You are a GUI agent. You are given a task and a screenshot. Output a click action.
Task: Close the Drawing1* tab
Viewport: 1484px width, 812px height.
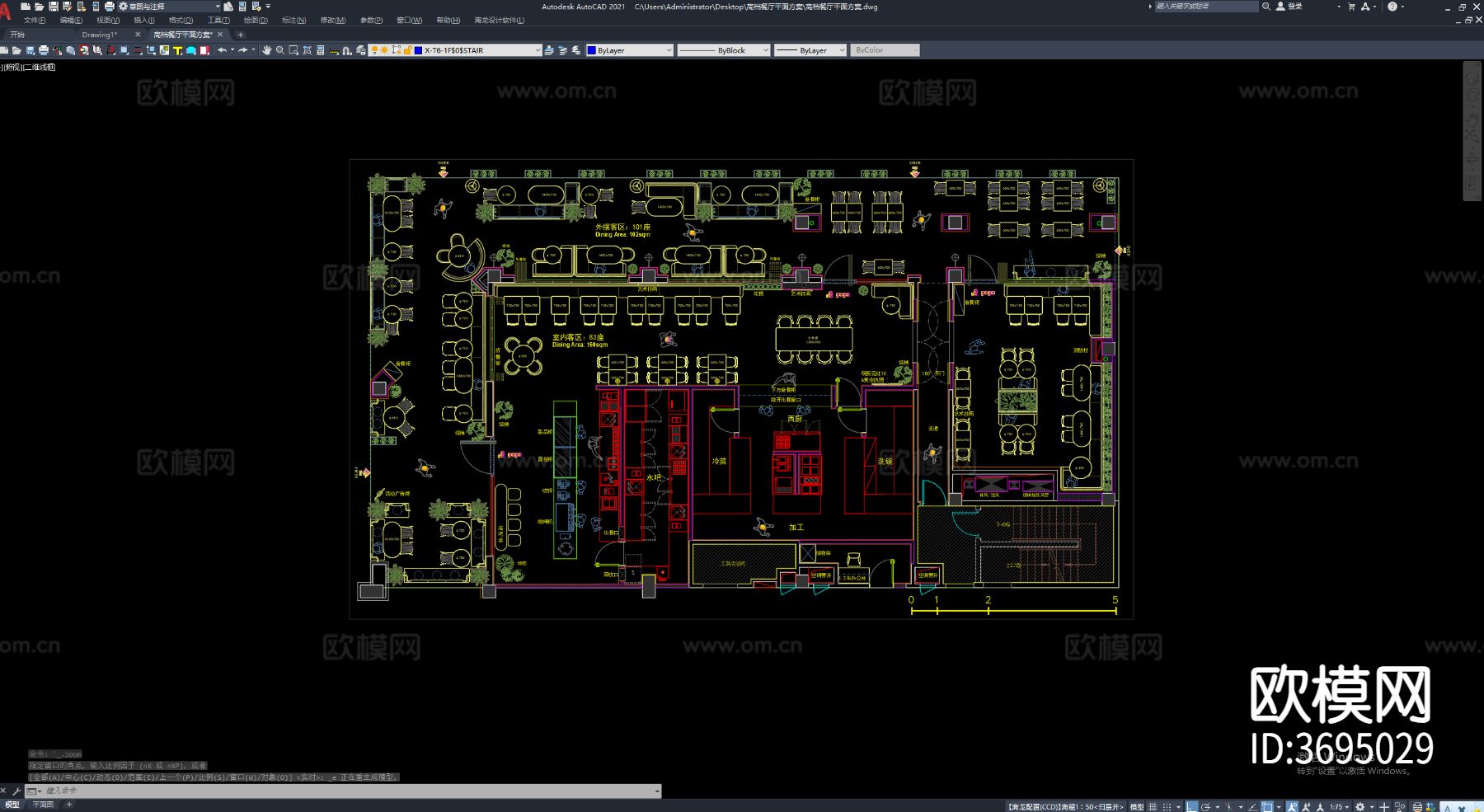tap(137, 35)
